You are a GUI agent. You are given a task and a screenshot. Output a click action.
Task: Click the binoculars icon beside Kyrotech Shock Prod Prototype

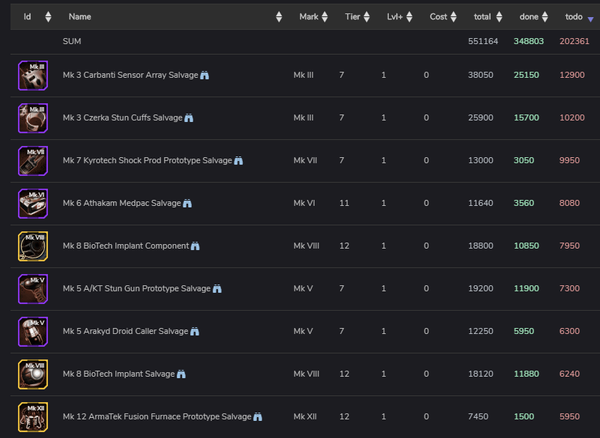239,160
